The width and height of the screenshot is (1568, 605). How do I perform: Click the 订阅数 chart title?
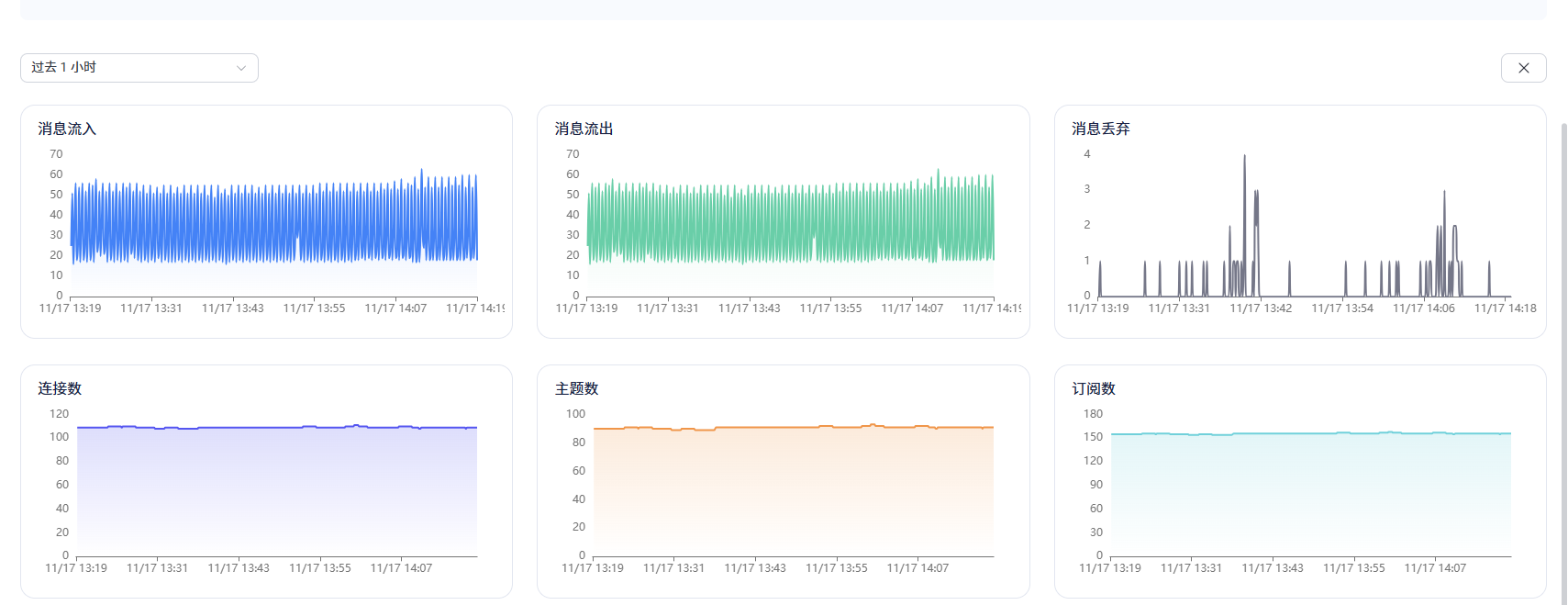(x=1094, y=389)
